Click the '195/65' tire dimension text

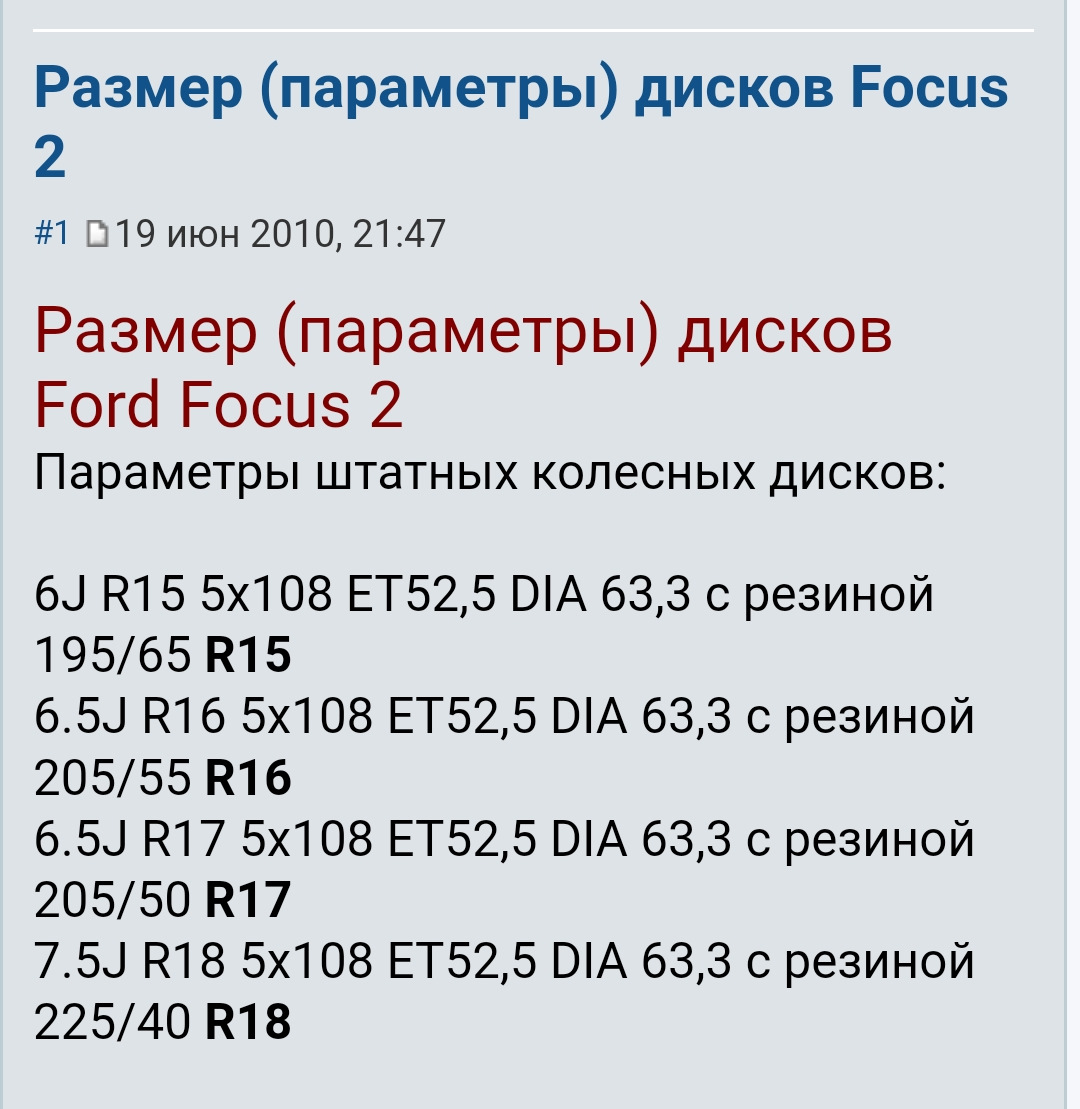112,654
